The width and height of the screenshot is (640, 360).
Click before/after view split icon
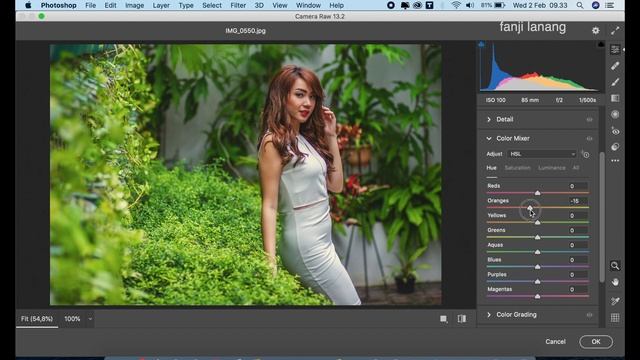coord(462,319)
